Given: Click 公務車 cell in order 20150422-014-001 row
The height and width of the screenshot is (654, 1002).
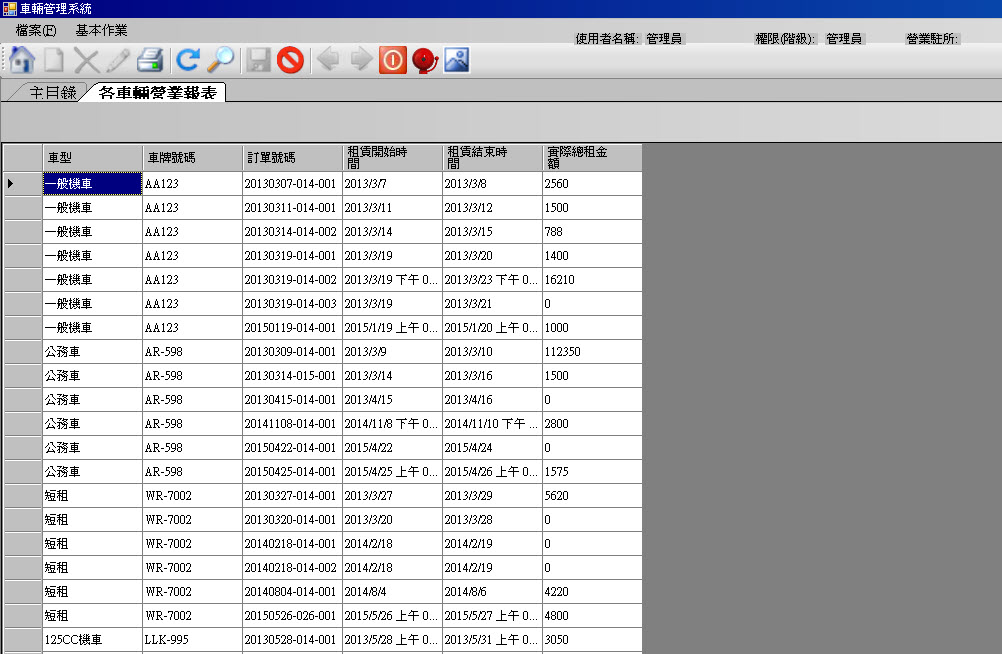Looking at the screenshot, I should (x=93, y=448).
